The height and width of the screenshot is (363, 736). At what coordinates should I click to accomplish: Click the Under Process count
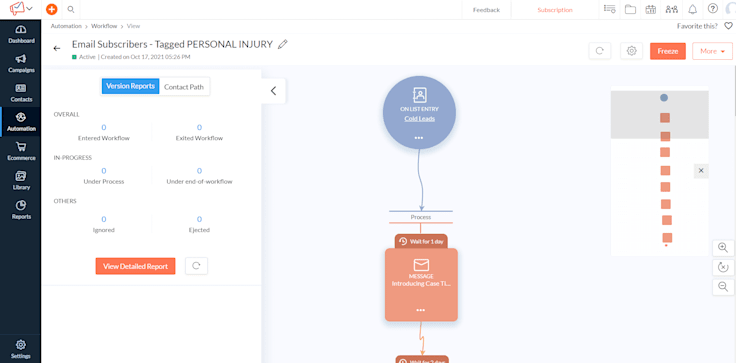104,171
